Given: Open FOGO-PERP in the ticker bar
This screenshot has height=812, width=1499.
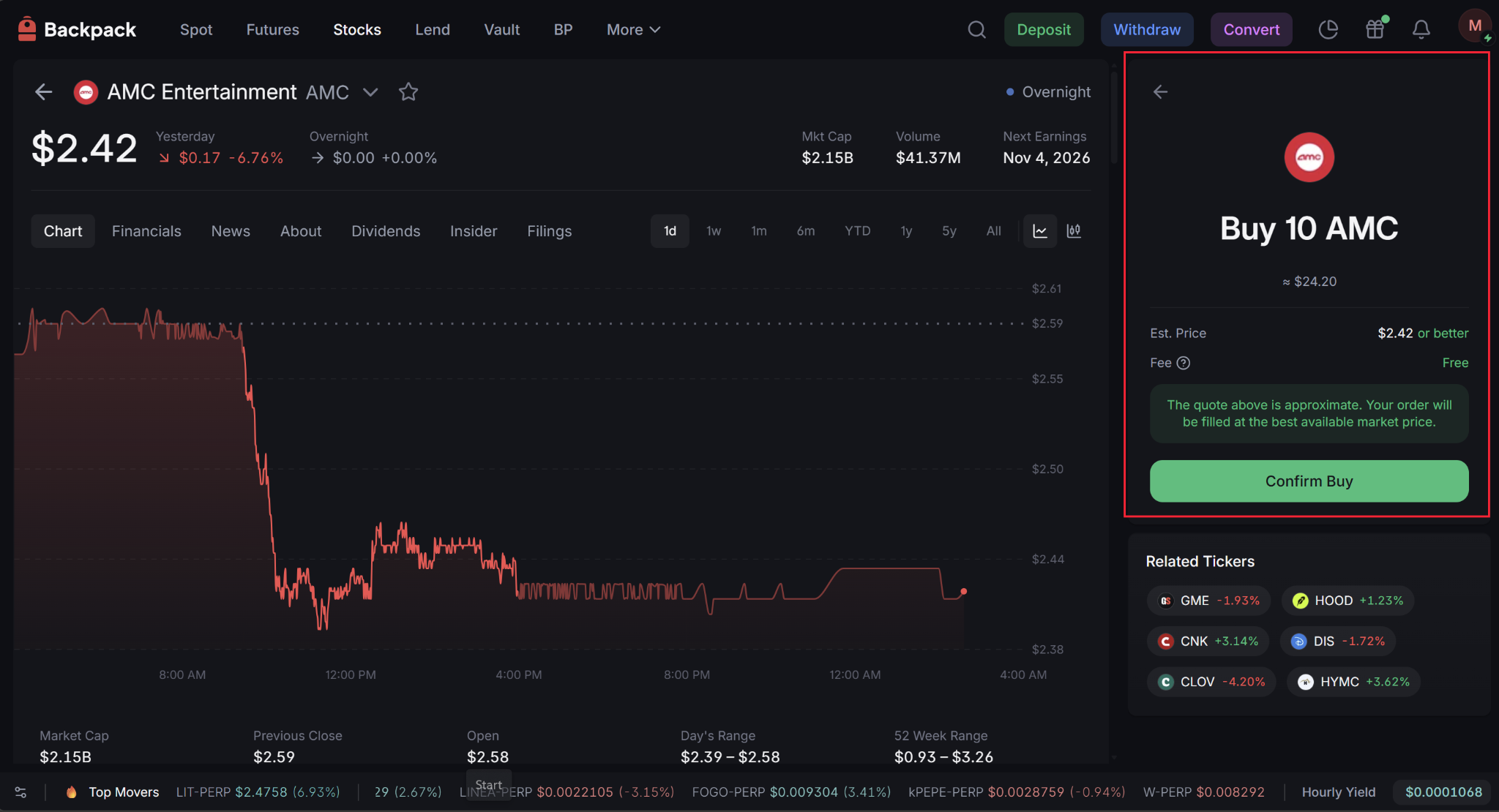Looking at the screenshot, I should (791, 792).
